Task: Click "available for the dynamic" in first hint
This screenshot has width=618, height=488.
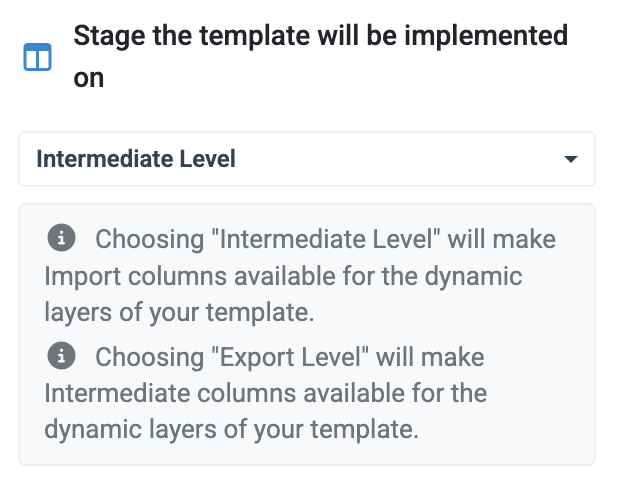Action: click(x=378, y=276)
